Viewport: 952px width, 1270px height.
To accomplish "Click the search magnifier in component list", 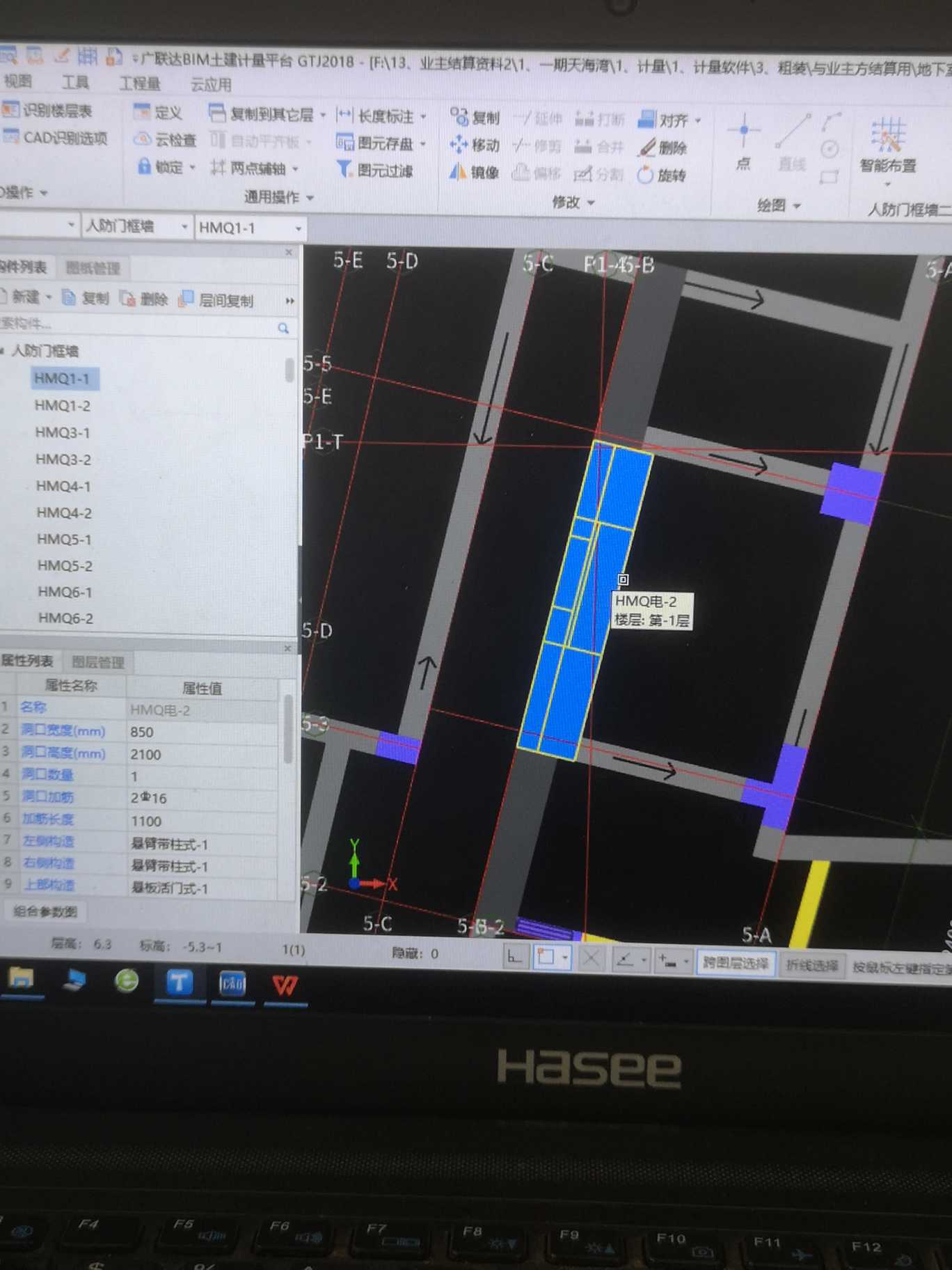I will pyautogui.click(x=283, y=328).
